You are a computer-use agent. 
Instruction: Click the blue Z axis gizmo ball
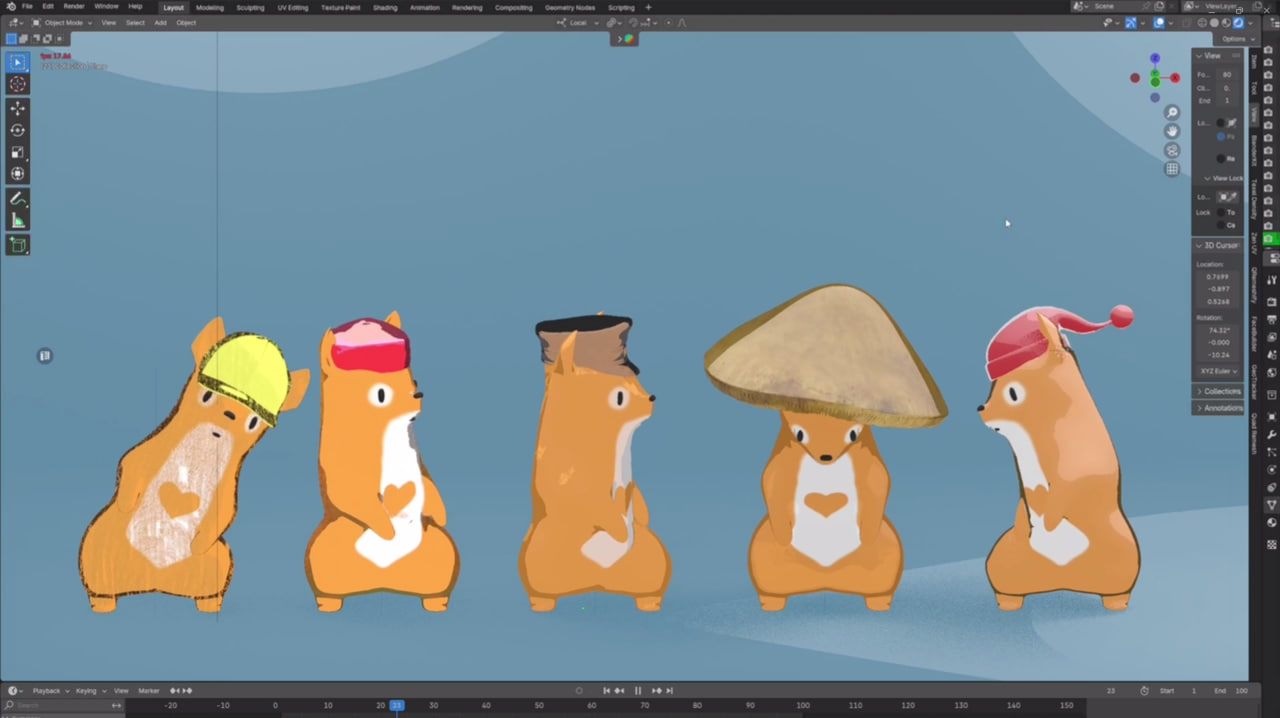1155,59
